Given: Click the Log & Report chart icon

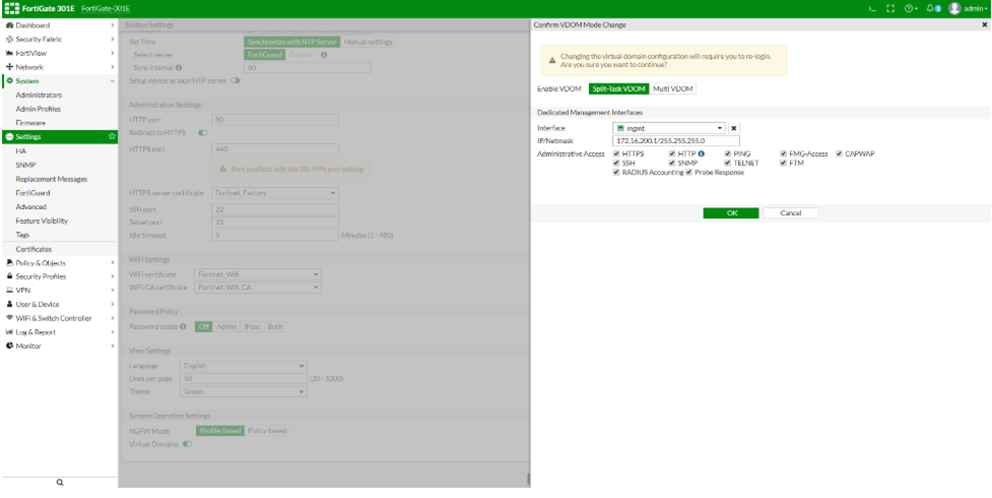Looking at the screenshot, I should click(x=9, y=332).
